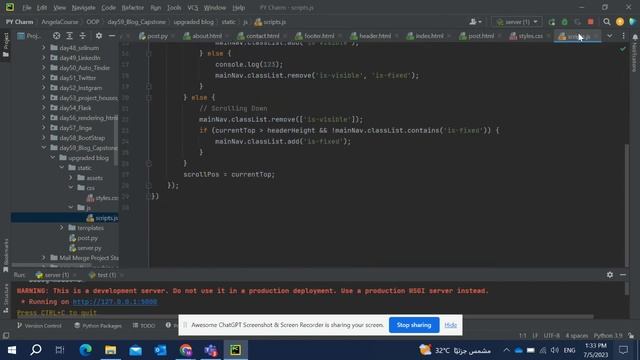
Task: Open File Explorer from taskbar
Action: (x=110, y=350)
